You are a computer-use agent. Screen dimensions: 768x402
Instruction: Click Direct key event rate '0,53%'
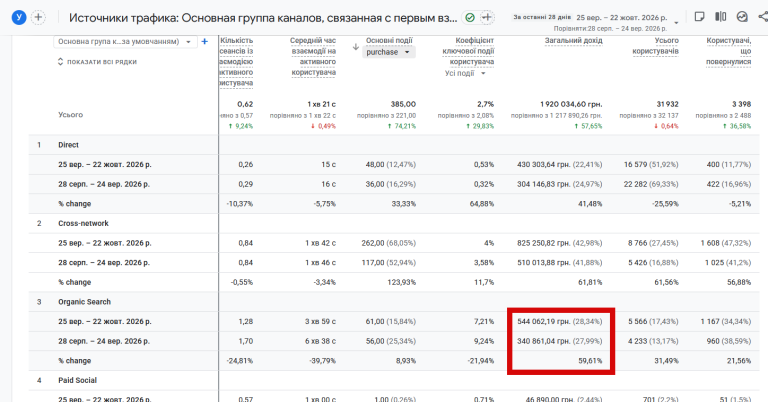[483, 165]
